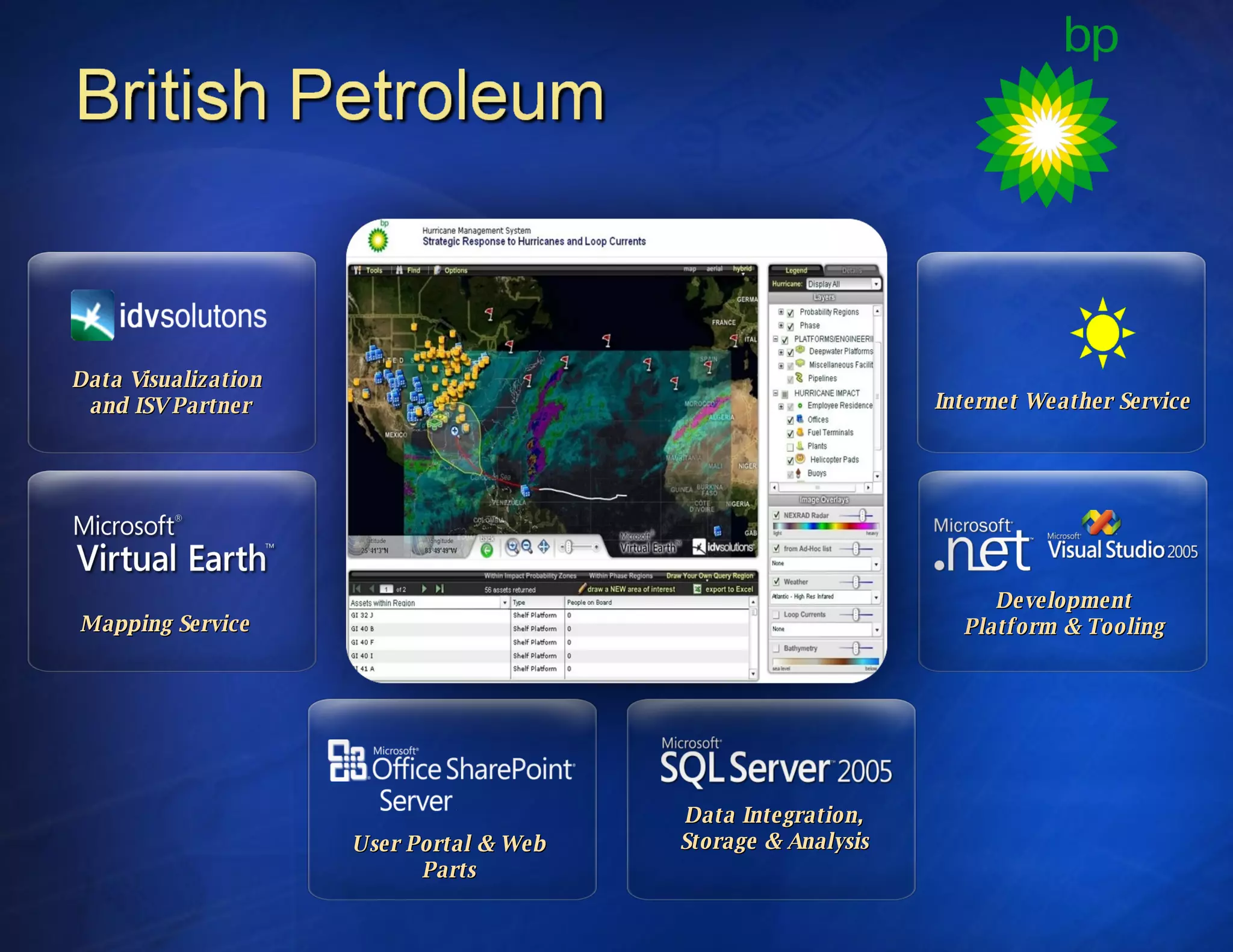Click the Plants layer icon

[800, 446]
